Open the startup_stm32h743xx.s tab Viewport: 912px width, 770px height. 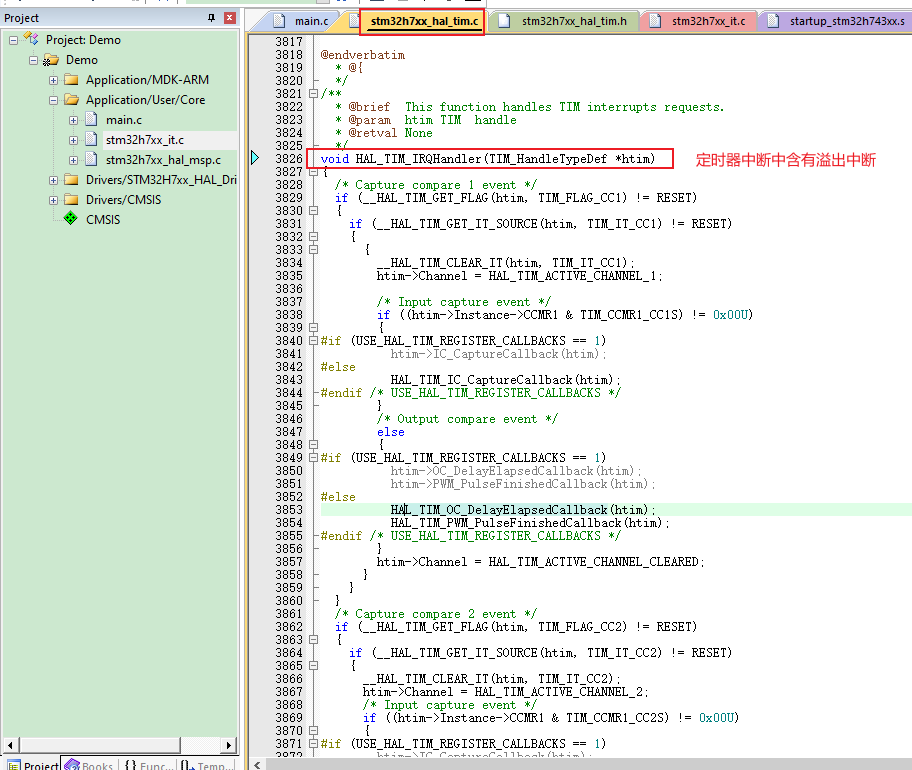point(838,21)
